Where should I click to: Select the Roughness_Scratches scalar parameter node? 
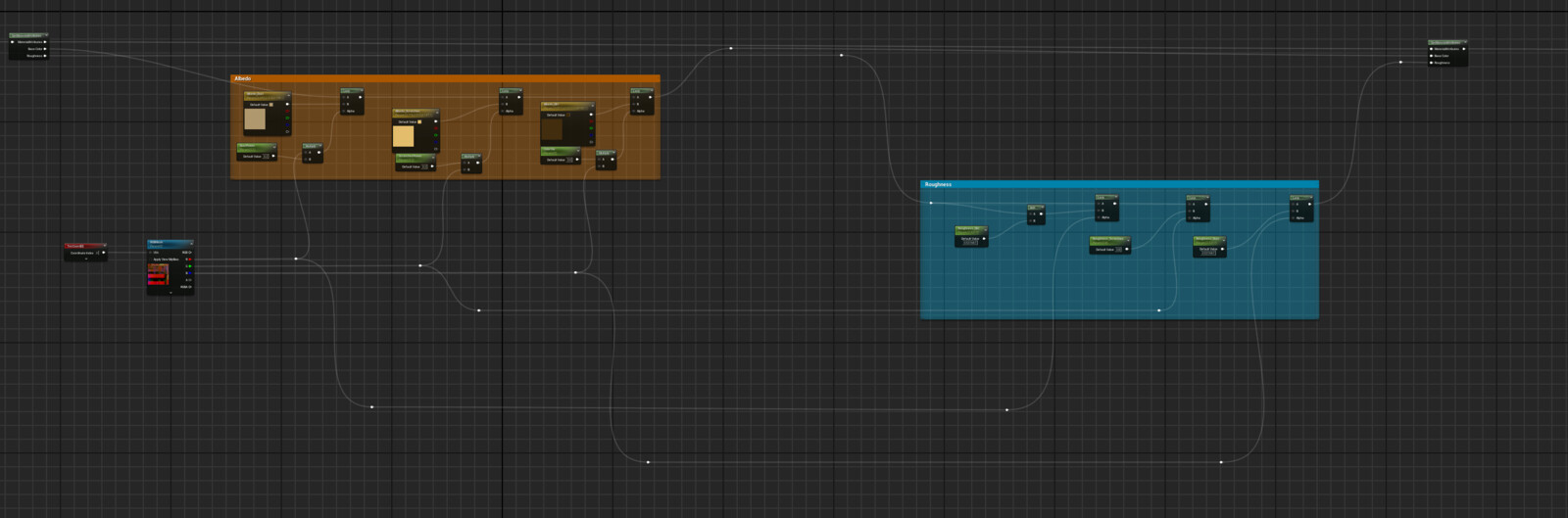(1110, 245)
